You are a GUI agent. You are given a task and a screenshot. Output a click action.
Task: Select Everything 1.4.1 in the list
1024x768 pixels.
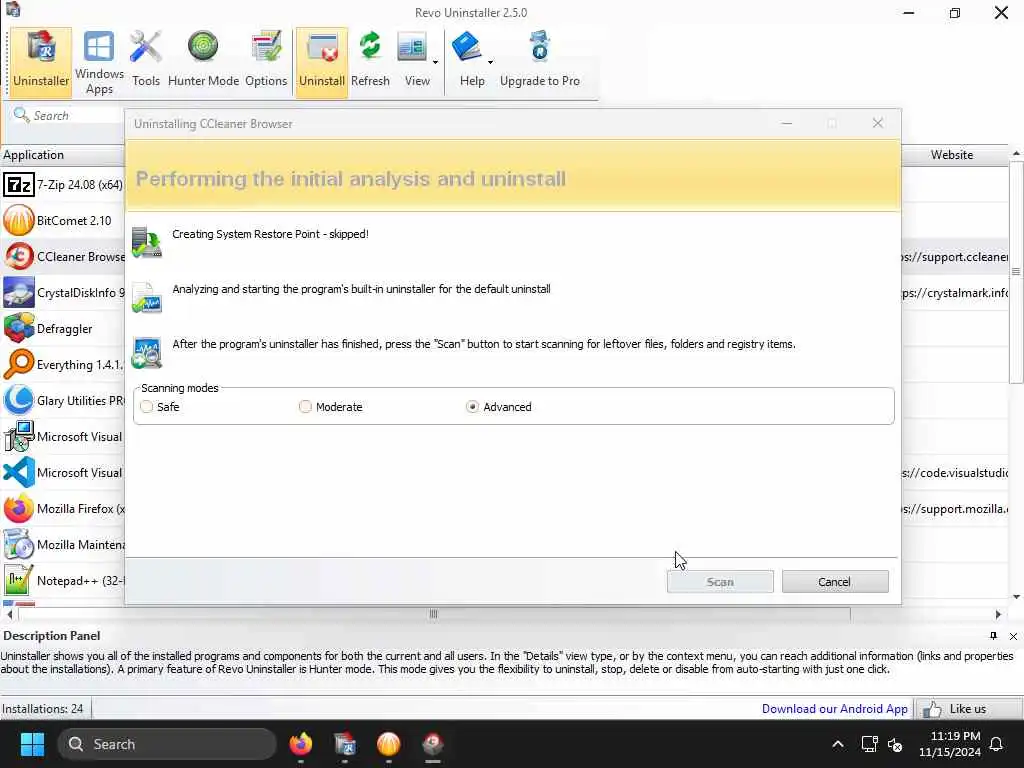tap(63, 364)
